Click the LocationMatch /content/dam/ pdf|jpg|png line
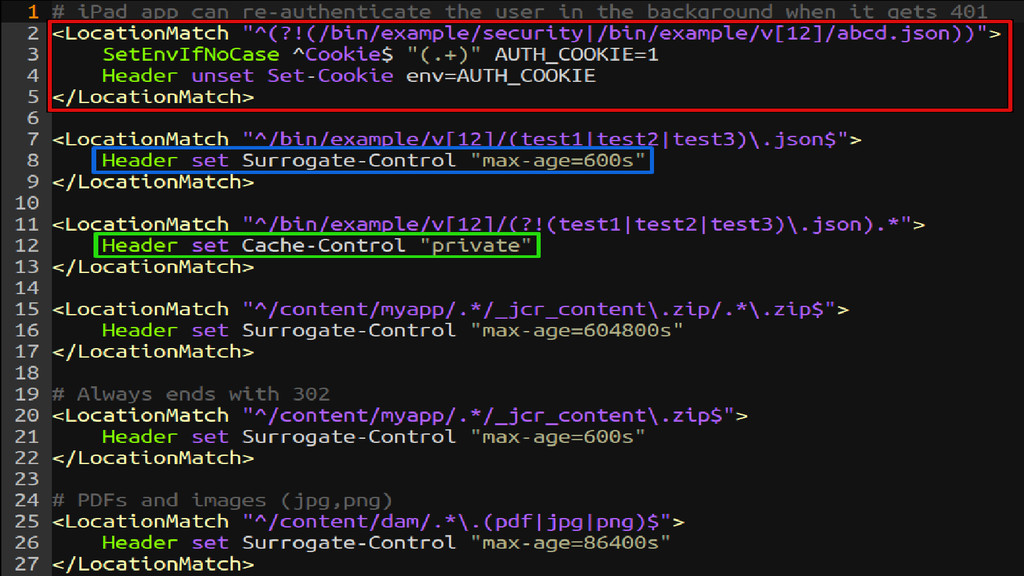This screenshot has width=1024, height=576. coord(368,522)
